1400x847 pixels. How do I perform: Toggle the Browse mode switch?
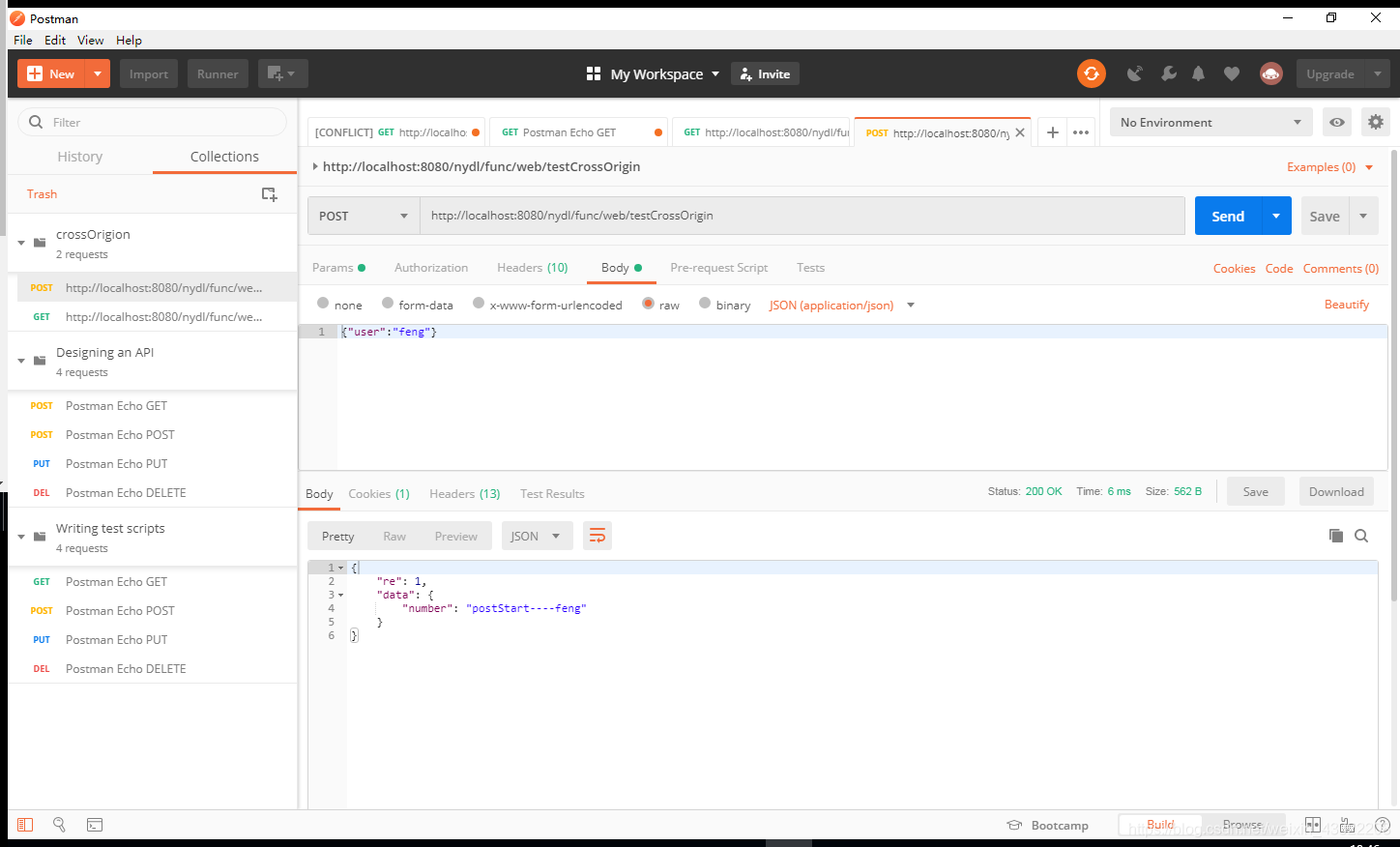coord(1242,825)
